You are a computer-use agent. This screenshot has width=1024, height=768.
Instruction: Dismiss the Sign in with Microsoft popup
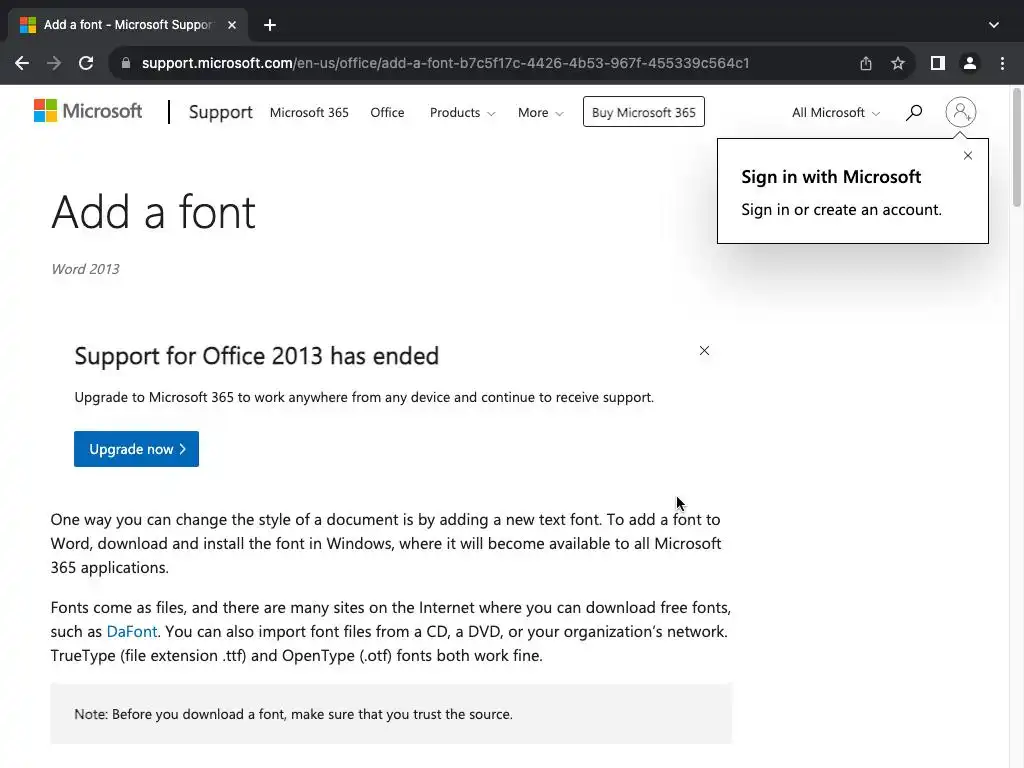(x=967, y=156)
